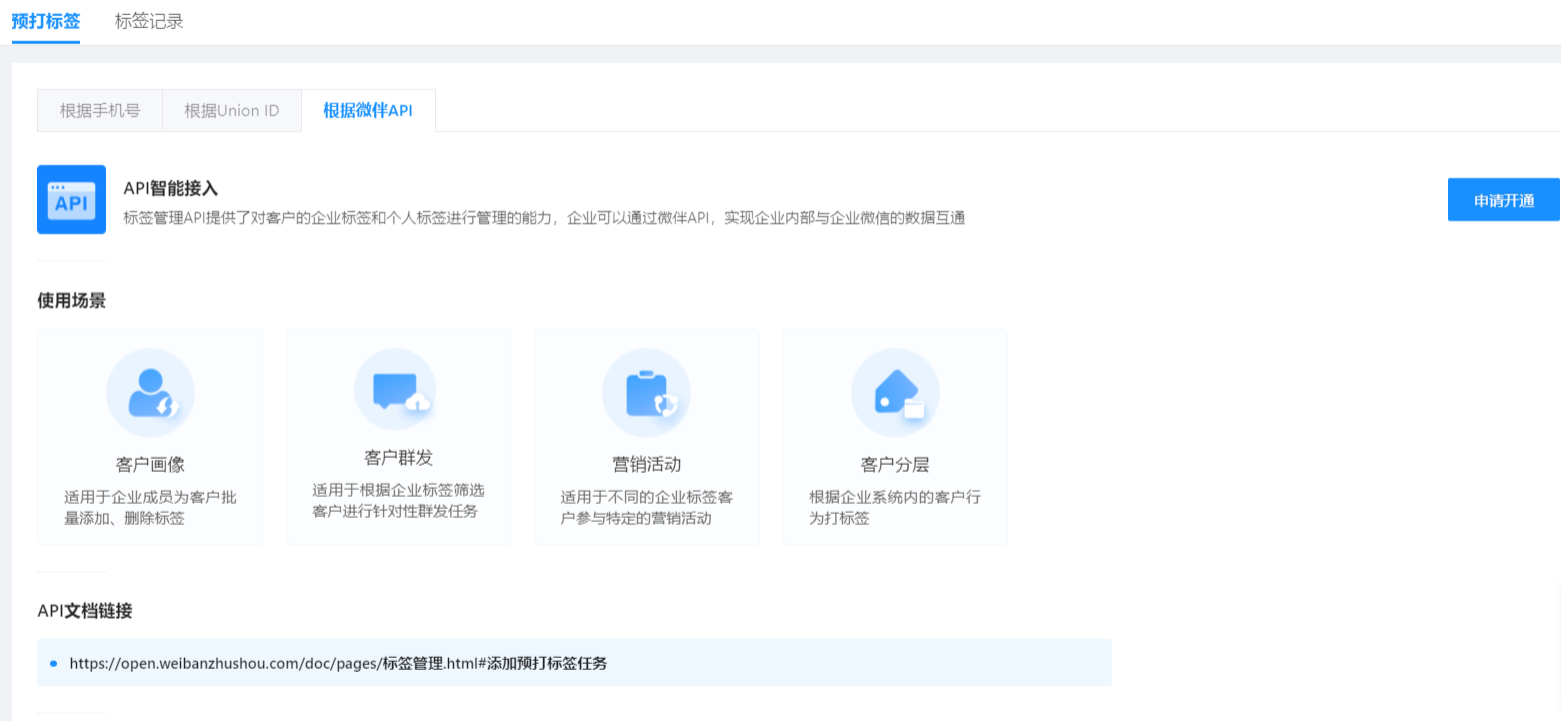Select the 根据Union ID tab
This screenshot has width=1561, height=721.
click(x=232, y=110)
